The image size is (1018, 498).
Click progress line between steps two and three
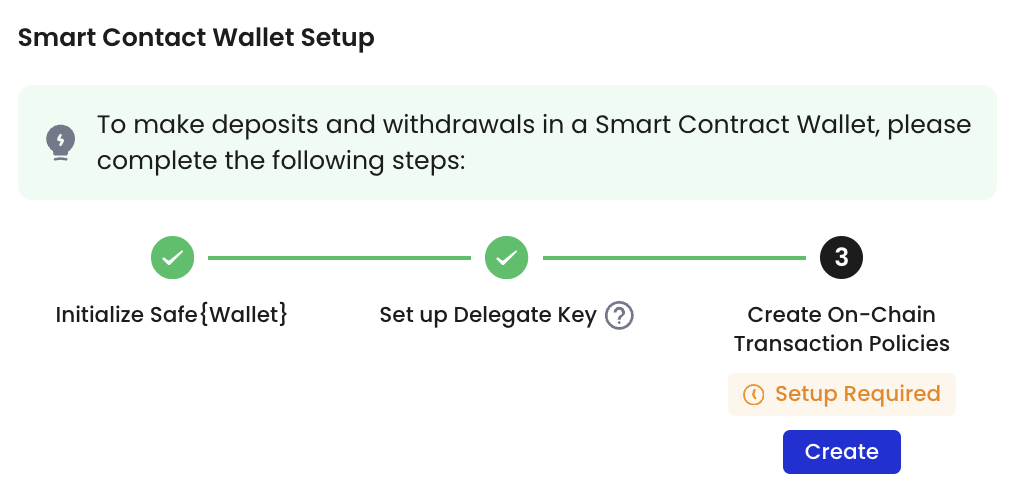pyautogui.click(x=674, y=258)
